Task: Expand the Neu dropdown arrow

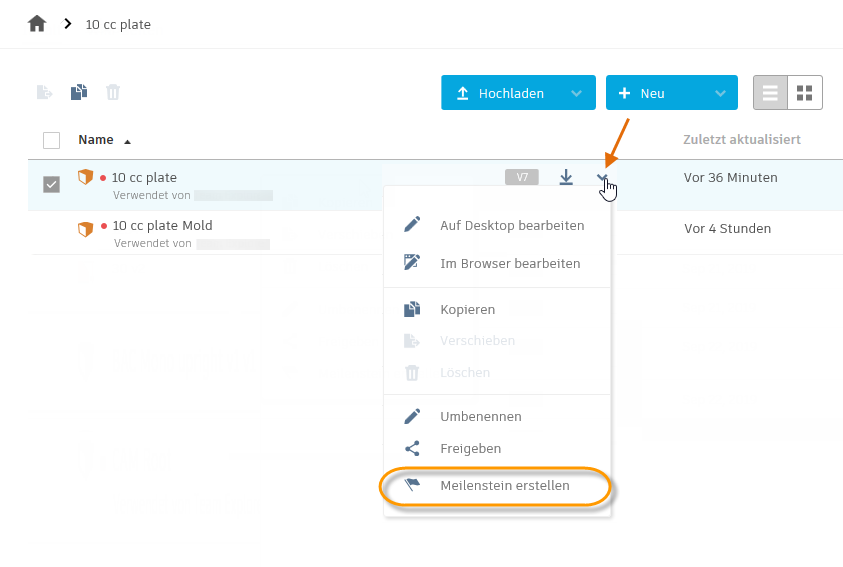Action: [x=720, y=93]
